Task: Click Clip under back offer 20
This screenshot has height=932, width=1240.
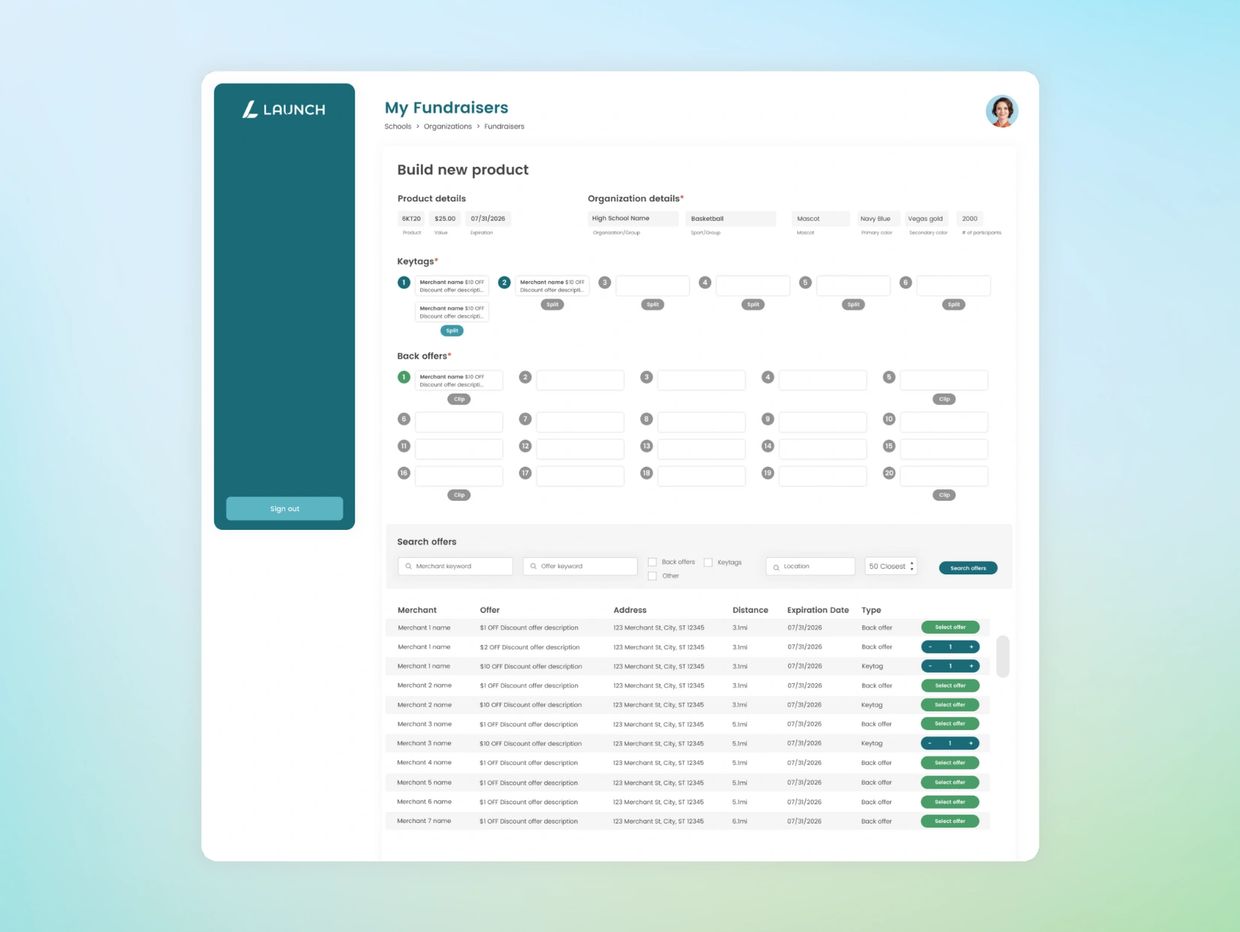Action: 944,495
